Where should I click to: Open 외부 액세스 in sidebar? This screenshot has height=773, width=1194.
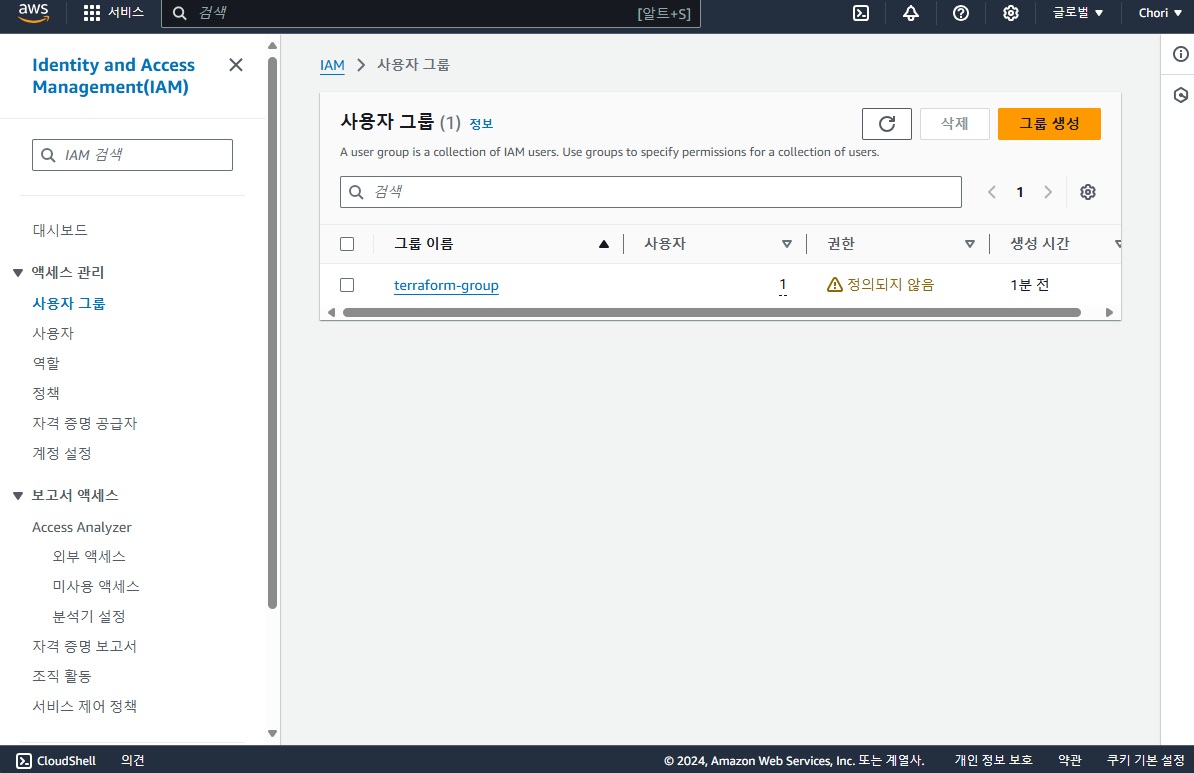tap(88, 557)
